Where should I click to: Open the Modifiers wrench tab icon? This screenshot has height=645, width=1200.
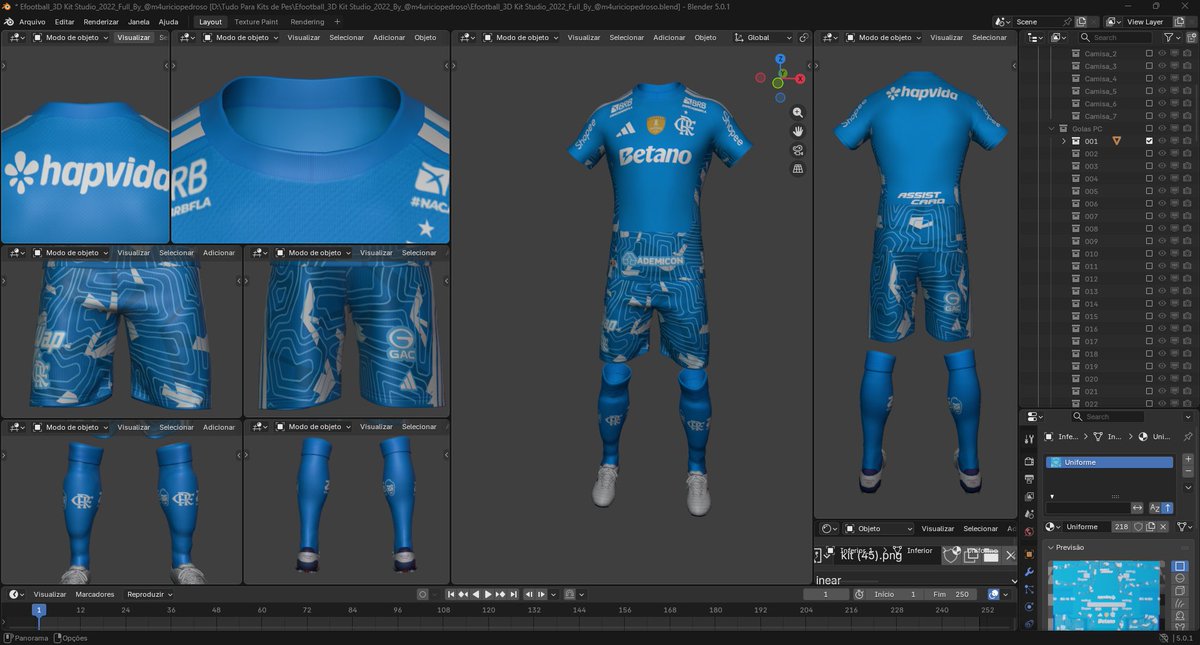tap(1029, 571)
